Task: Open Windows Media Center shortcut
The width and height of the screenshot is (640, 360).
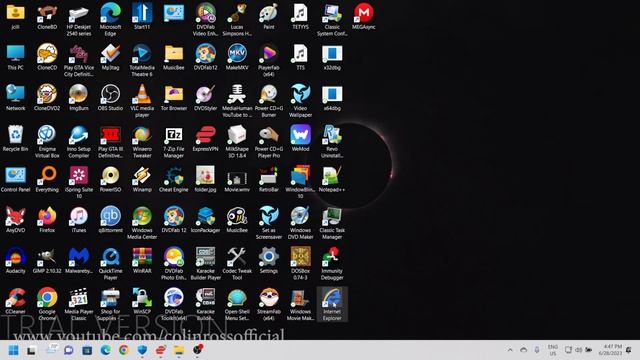Action: 142,223
